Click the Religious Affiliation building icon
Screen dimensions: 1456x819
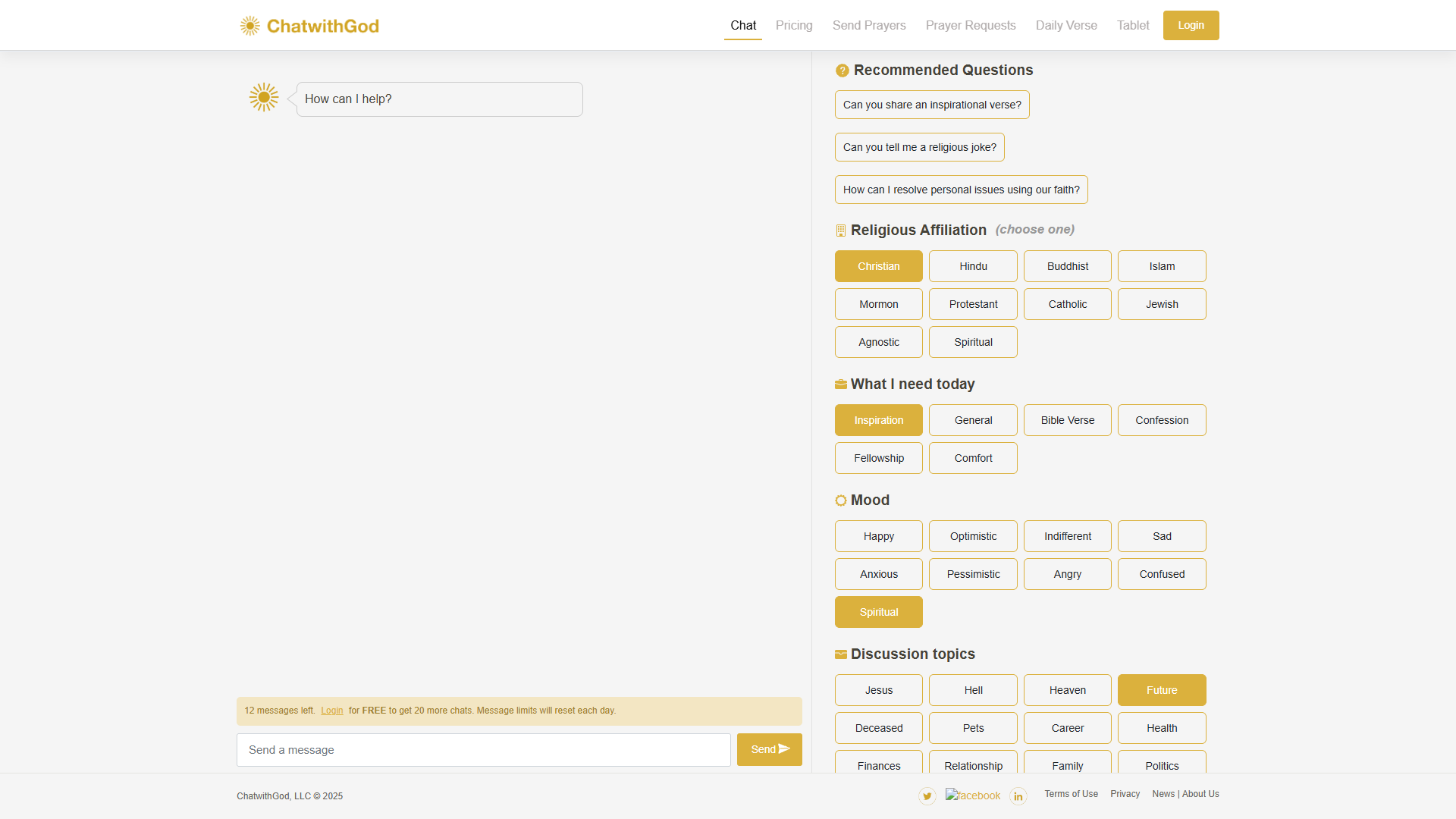(840, 231)
